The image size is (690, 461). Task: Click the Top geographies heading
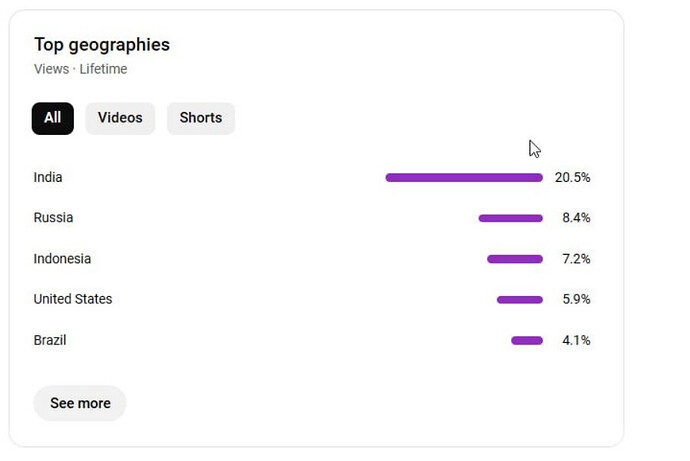102,45
